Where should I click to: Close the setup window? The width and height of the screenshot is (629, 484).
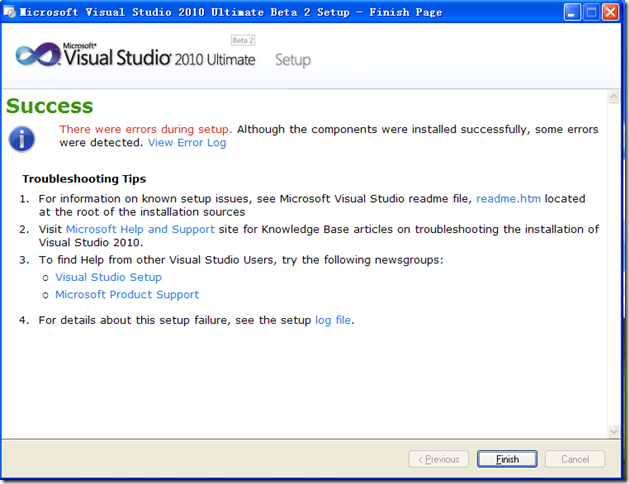(x=611, y=12)
